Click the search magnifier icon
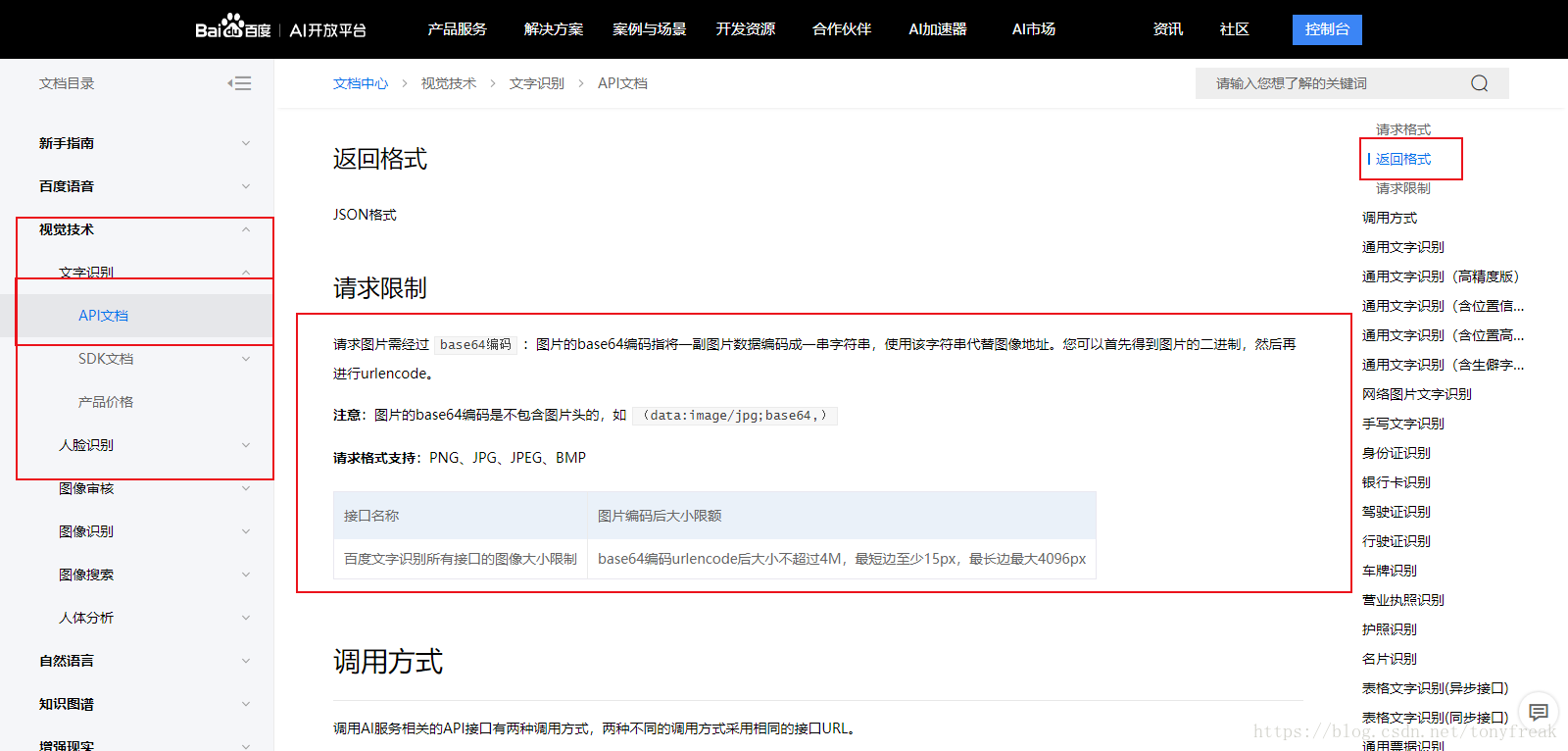This screenshot has height=751, width=1568. coord(1480,83)
